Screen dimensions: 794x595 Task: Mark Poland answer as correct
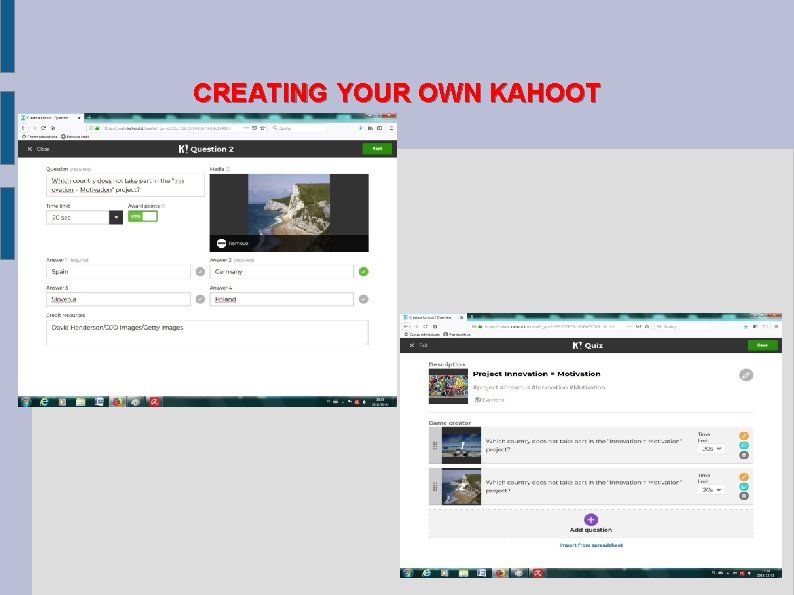pos(363,299)
